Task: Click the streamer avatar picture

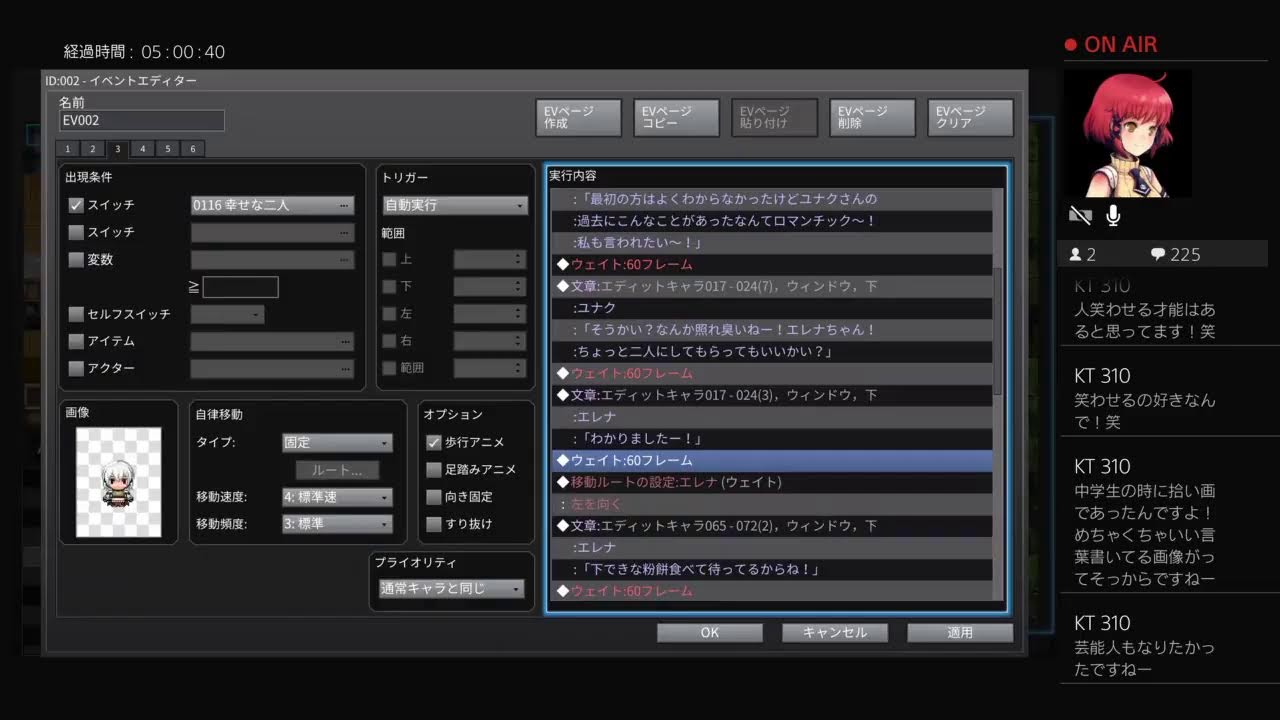Action: coord(1127,133)
